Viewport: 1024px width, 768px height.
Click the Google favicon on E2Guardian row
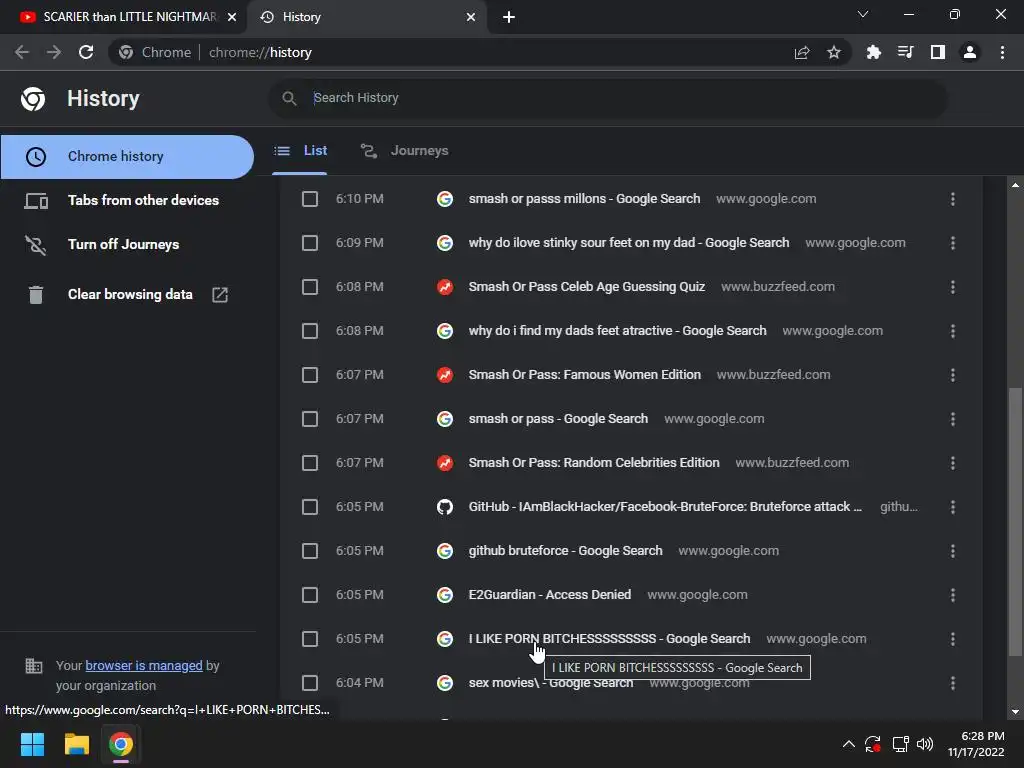tap(445, 595)
